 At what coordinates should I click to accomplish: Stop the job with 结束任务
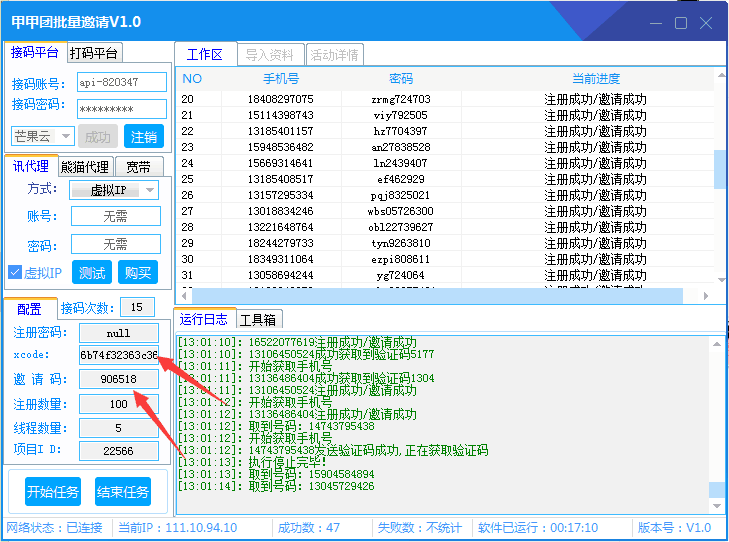pyautogui.click(x=123, y=491)
